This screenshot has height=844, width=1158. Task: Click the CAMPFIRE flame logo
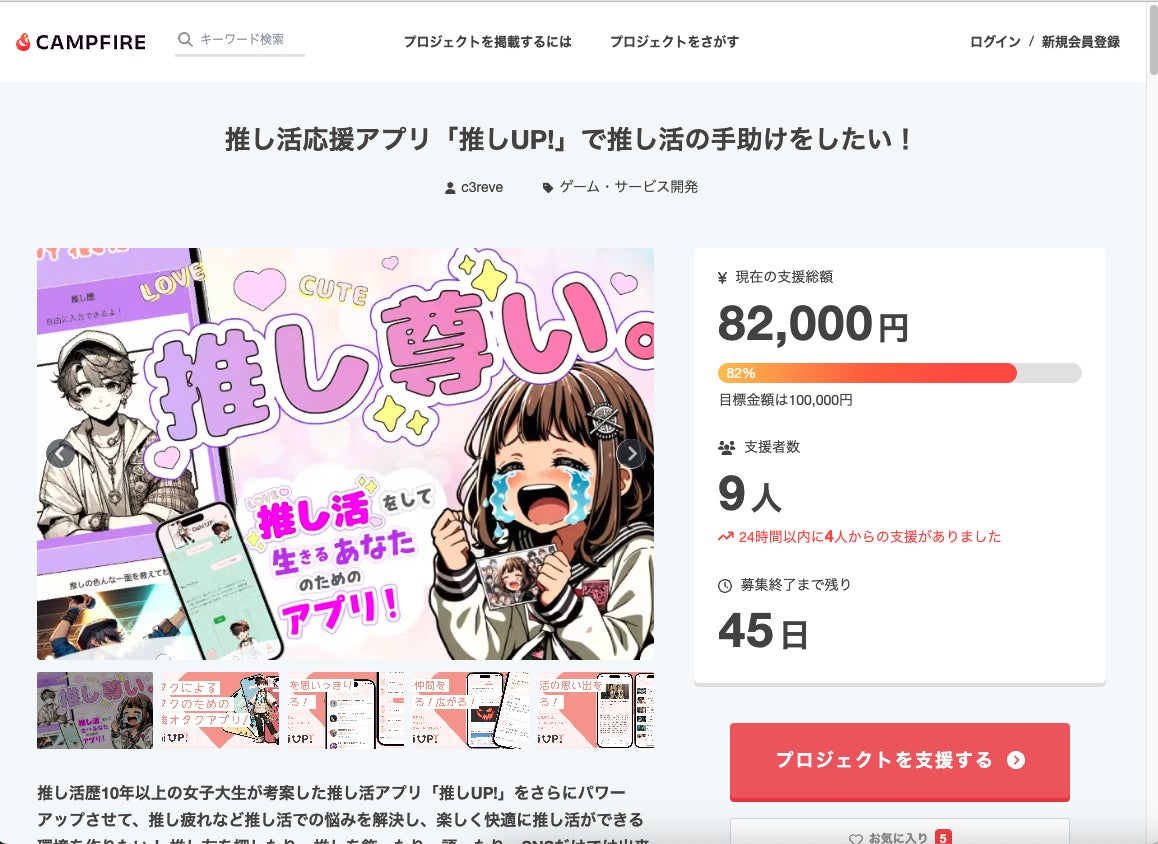(x=24, y=42)
